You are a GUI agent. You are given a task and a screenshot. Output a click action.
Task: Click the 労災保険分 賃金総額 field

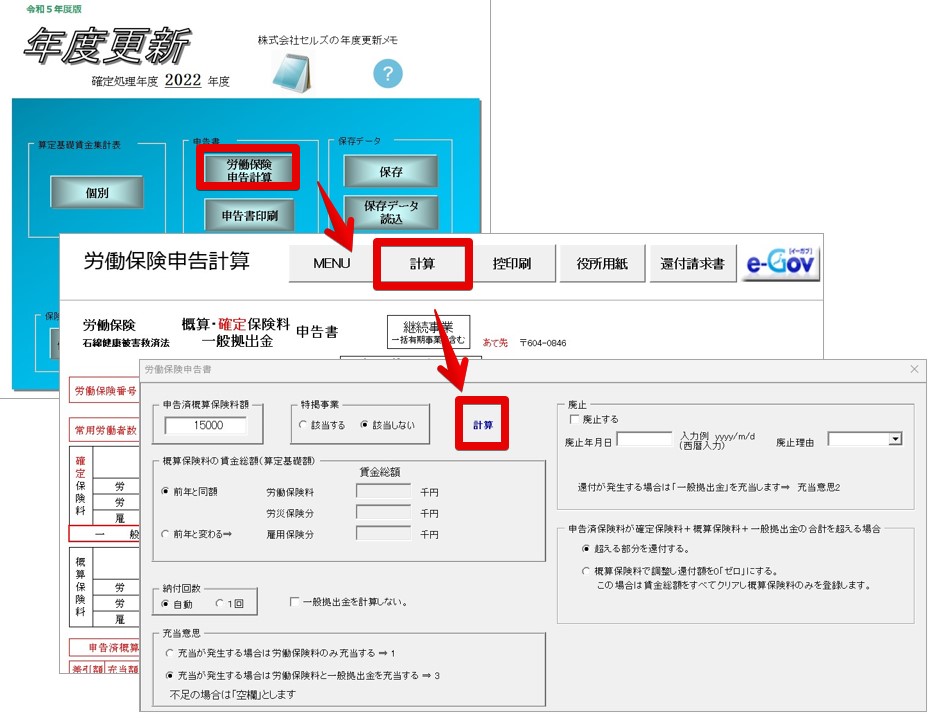[383, 512]
